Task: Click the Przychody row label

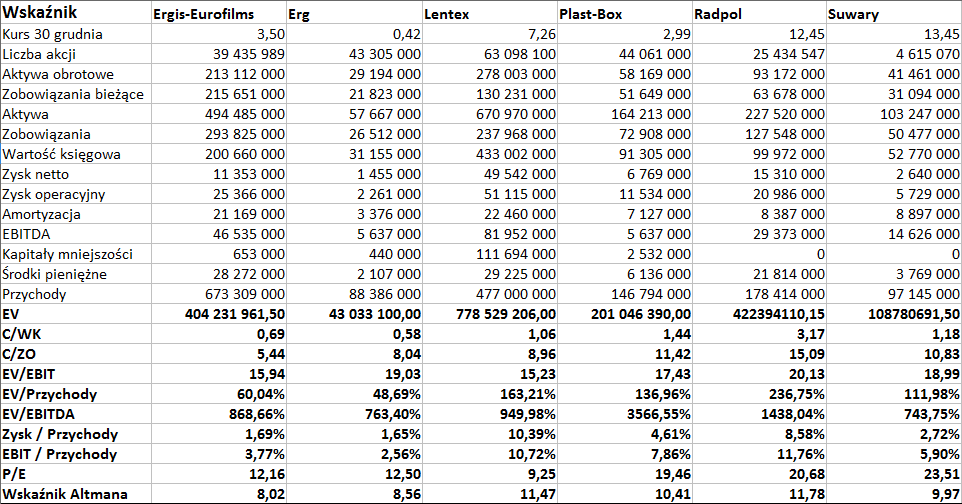Action: (75, 294)
